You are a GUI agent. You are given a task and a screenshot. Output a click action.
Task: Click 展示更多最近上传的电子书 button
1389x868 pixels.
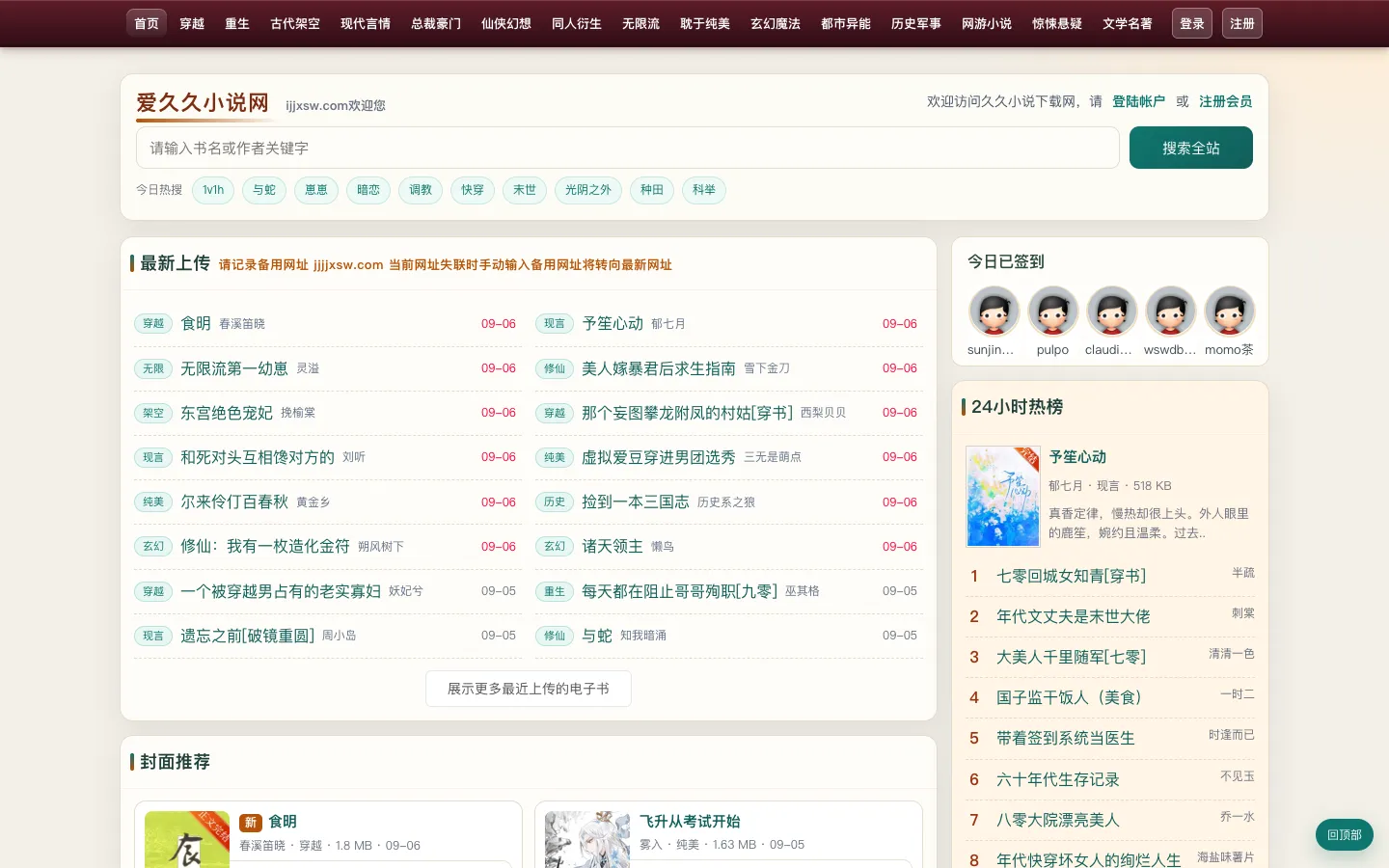(x=529, y=689)
